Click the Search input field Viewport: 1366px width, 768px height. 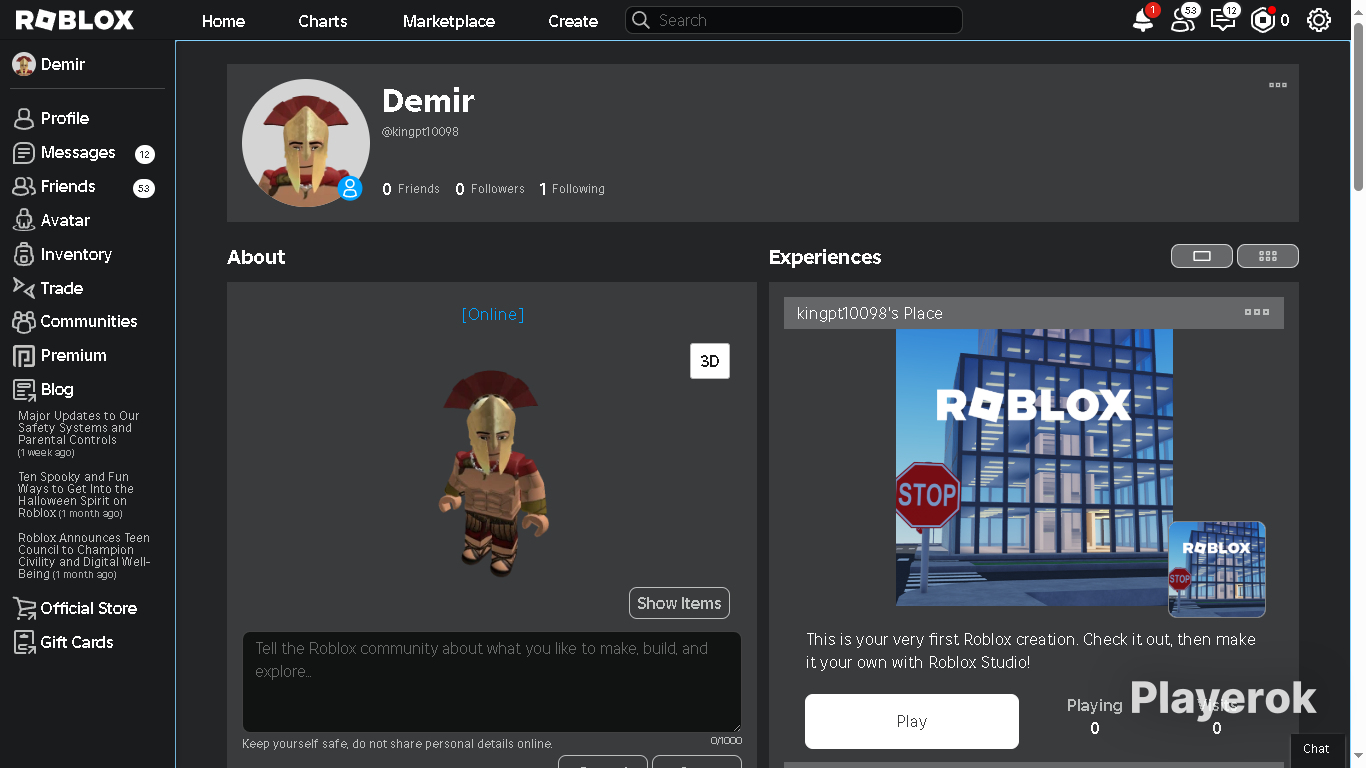coord(794,20)
